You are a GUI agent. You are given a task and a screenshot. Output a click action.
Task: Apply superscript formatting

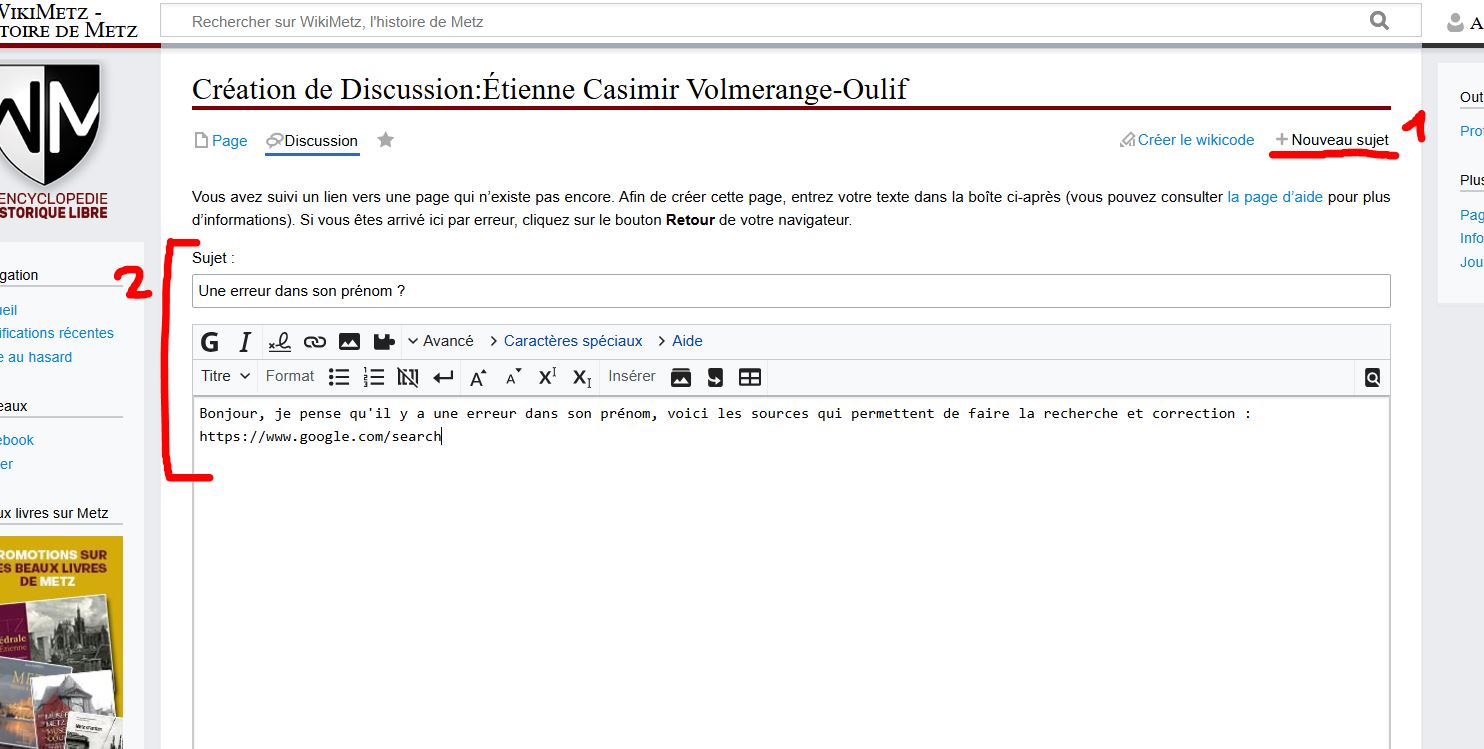(x=547, y=377)
